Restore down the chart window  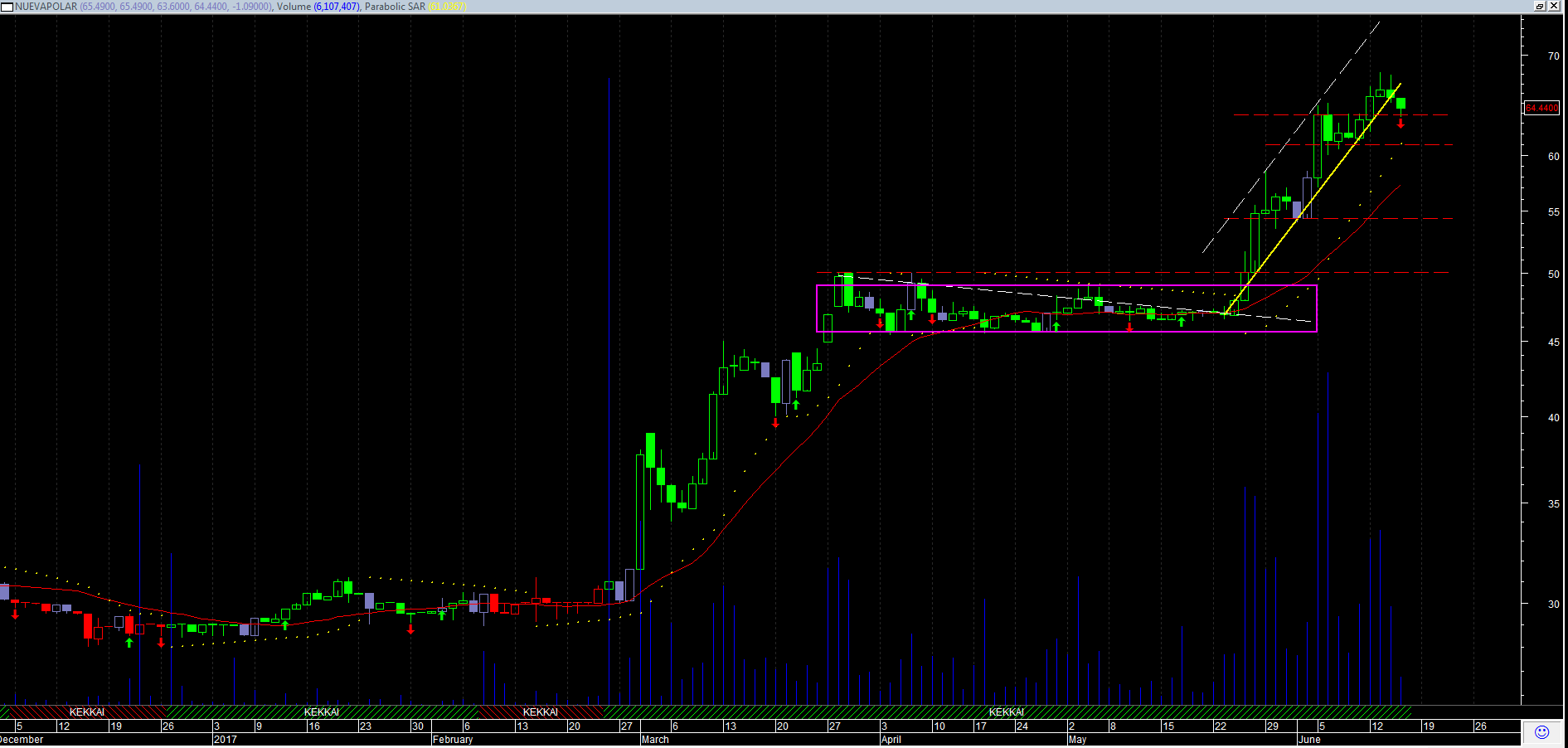pyautogui.click(x=1540, y=6)
